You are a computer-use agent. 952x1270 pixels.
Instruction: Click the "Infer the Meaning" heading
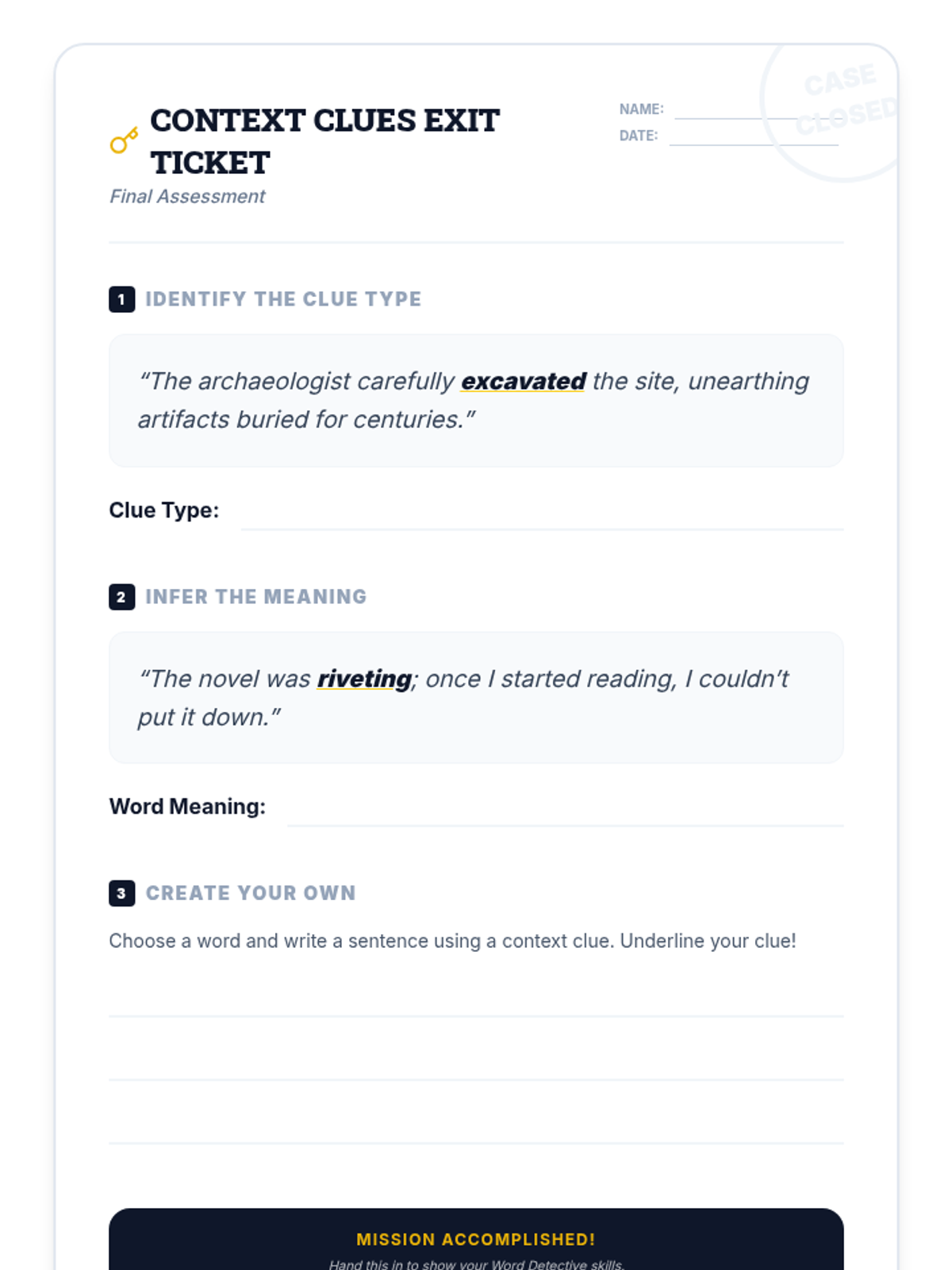(x=255, y=597)
